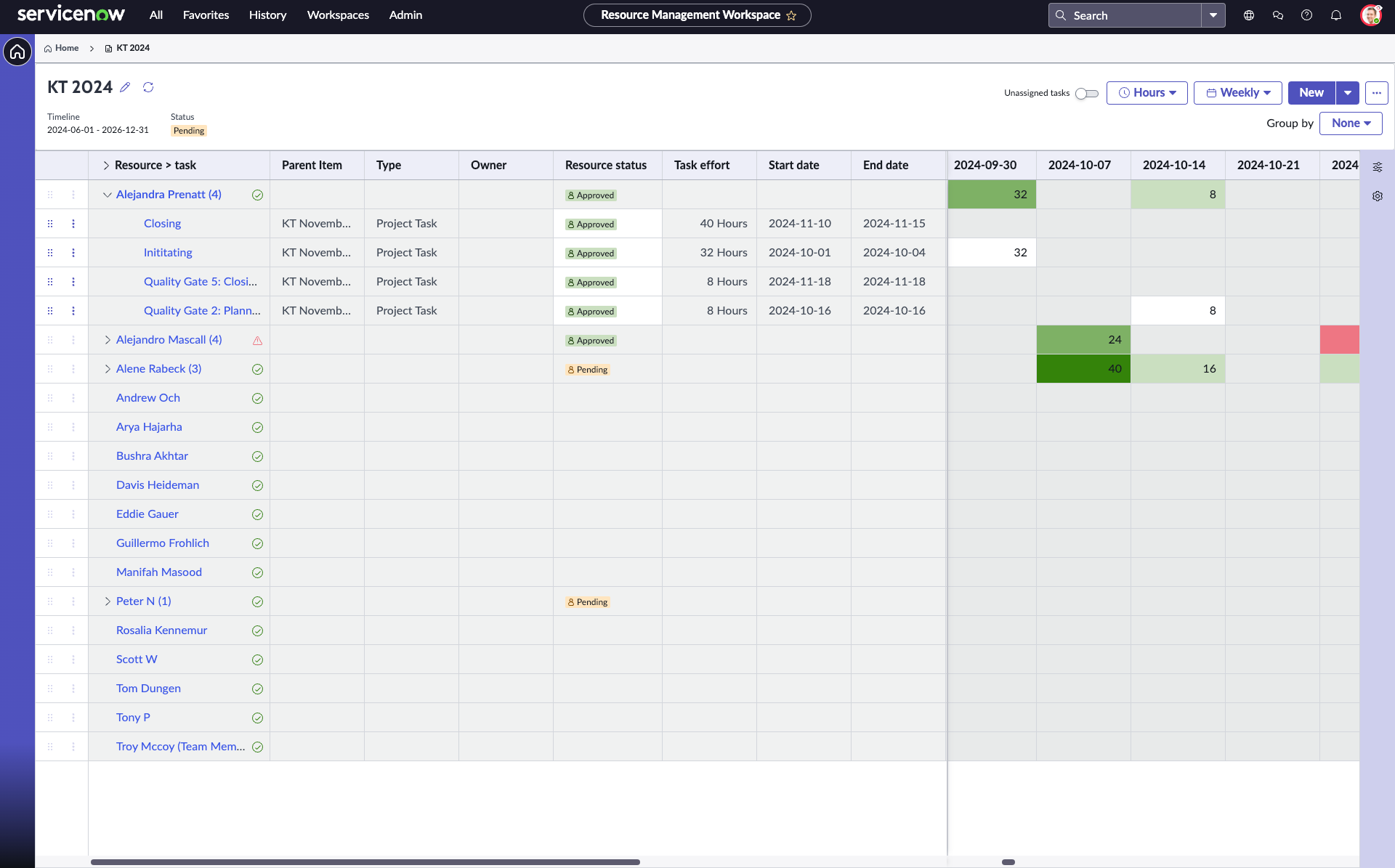Image resolution: width=1395 pixels, height=868 pixels.
Task: Collapse the Alejandra Prenatt resource row
Action: pyautogui.click(x=107, y=195)
